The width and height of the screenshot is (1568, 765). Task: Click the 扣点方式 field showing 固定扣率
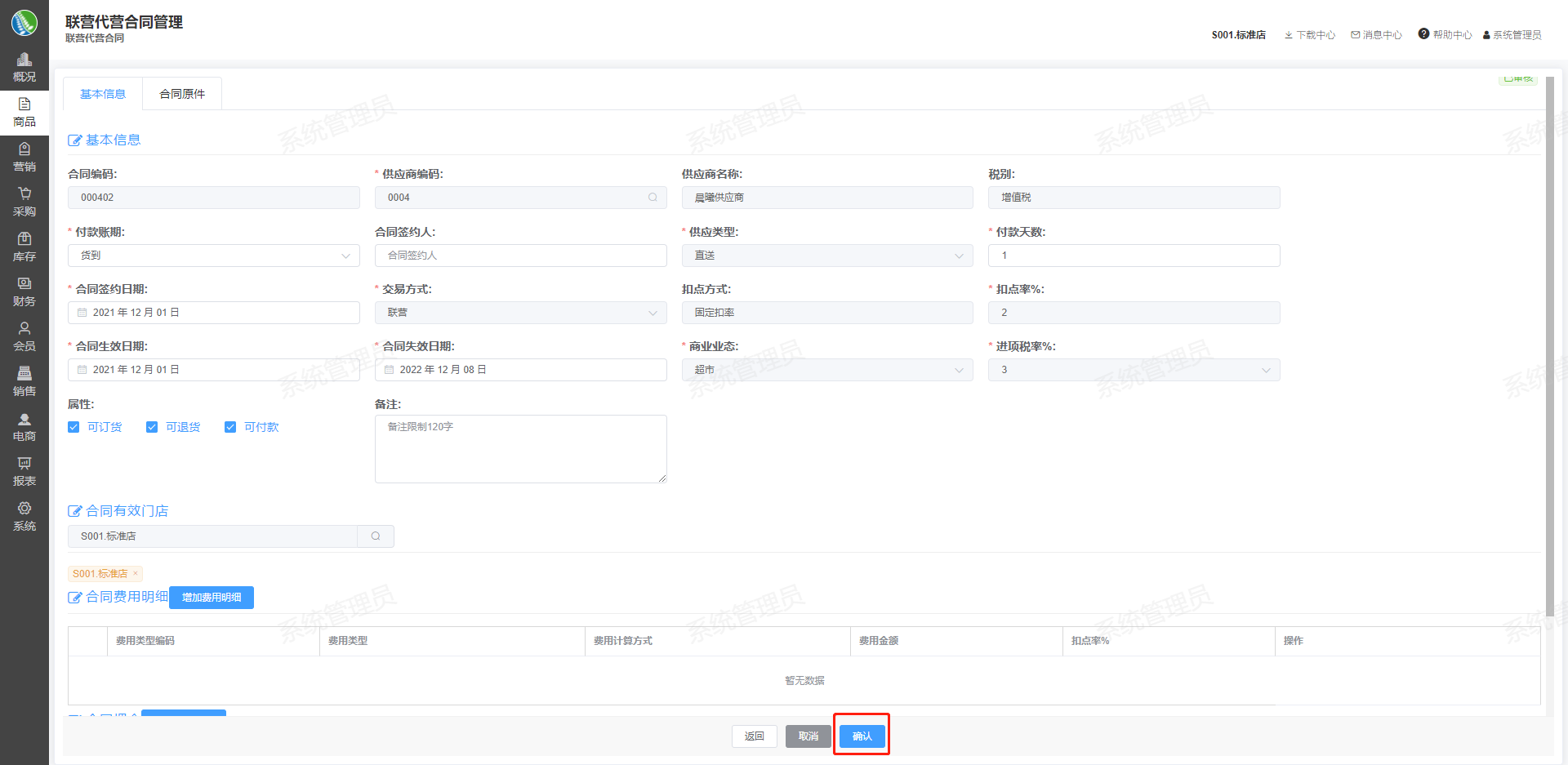coord(827,313)
